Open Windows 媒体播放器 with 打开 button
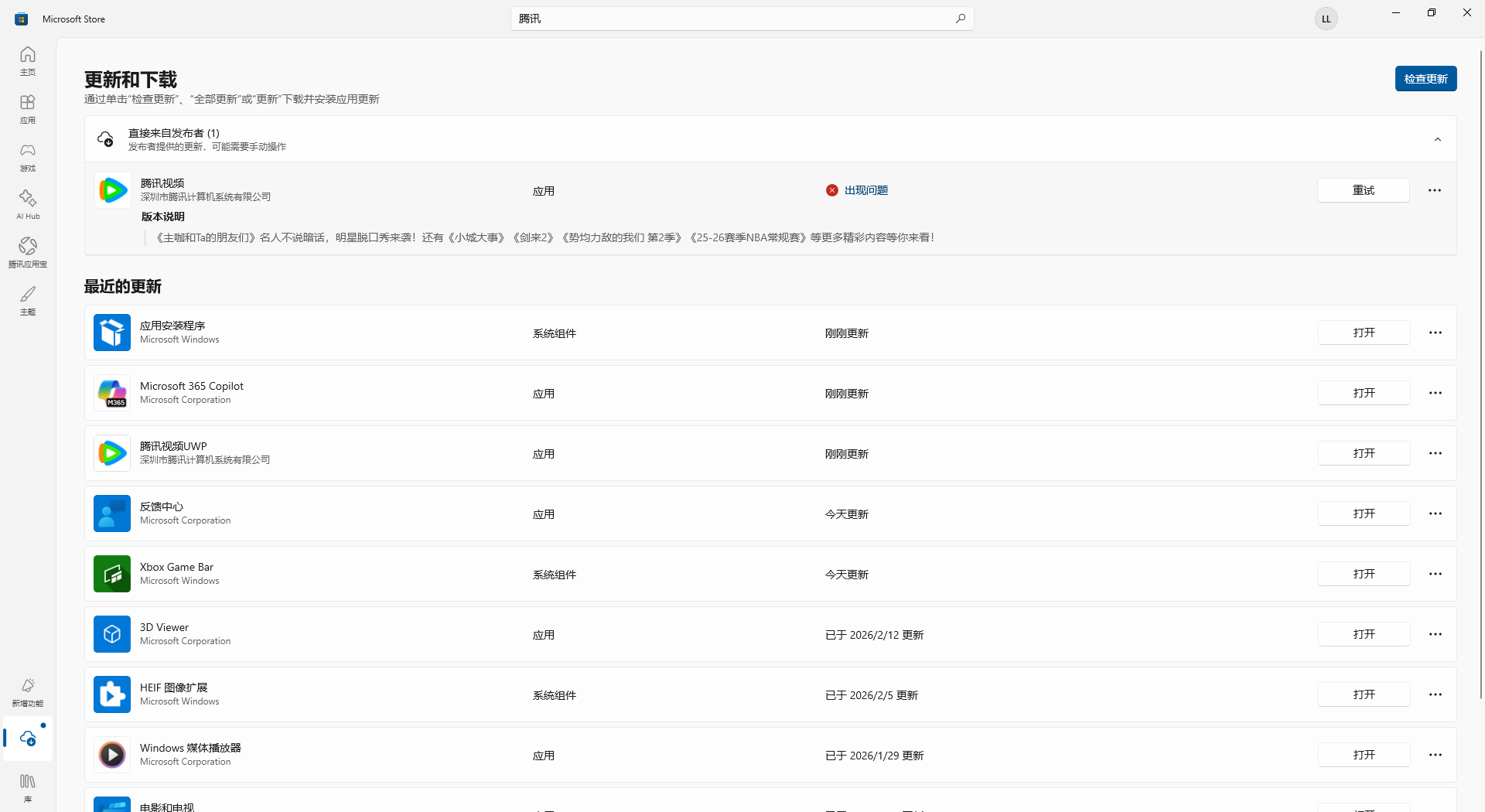This screenshot has height=812, width=1485. [1364, 755]
